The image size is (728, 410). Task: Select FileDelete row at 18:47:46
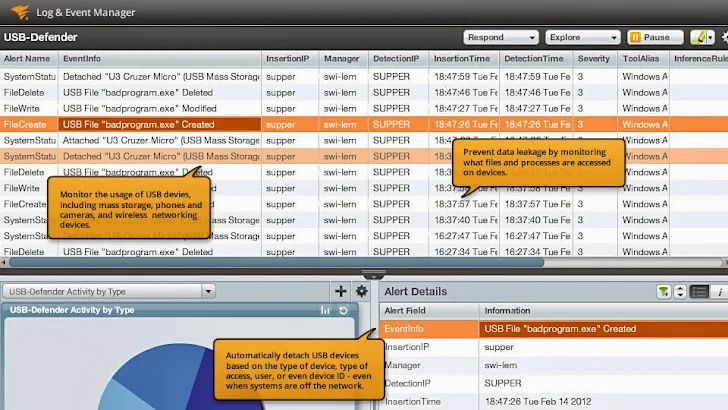pos(364,92)
